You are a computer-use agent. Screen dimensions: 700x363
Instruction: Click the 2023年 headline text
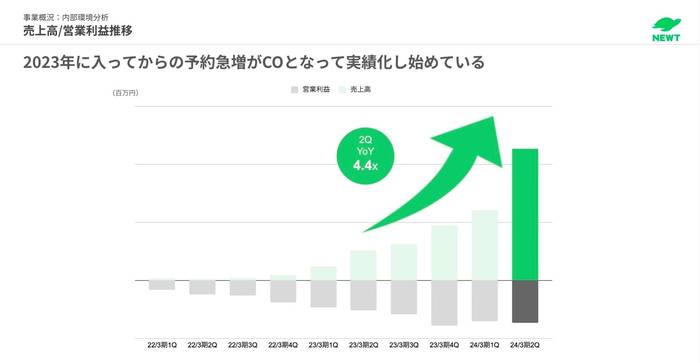pos(254,62)
